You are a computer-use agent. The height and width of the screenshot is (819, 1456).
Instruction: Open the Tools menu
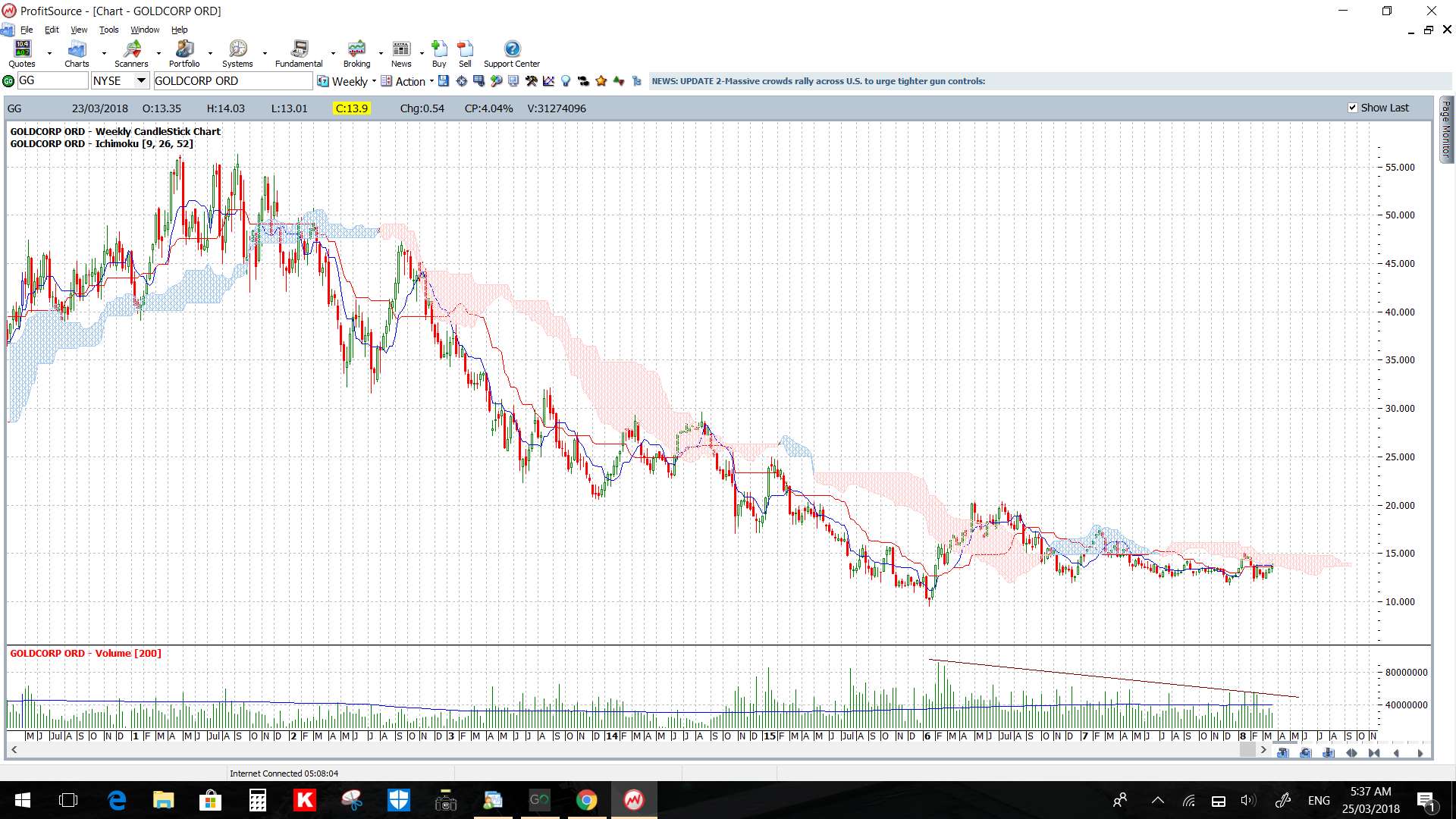point(109,30)
